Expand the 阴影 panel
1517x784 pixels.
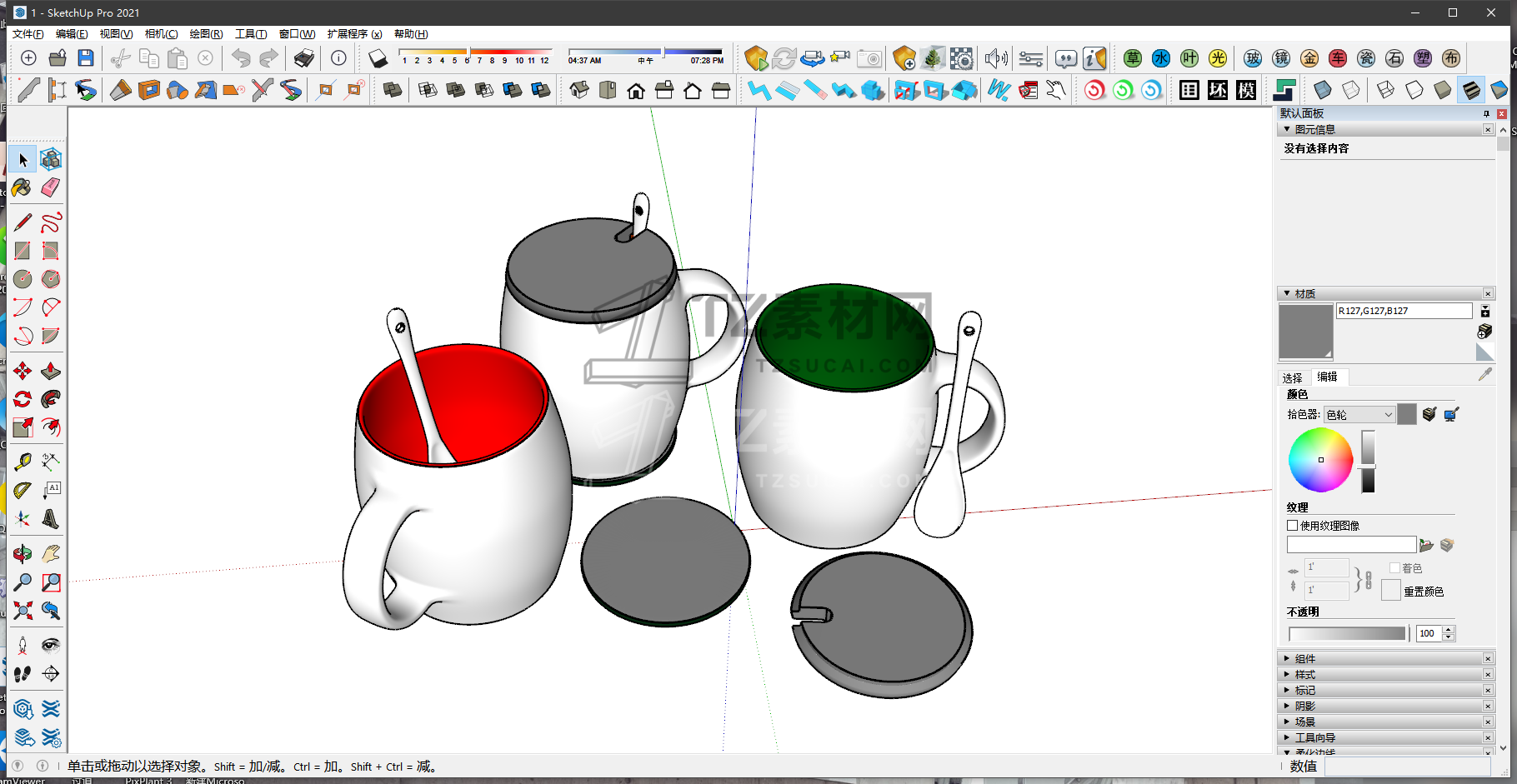1287,706
